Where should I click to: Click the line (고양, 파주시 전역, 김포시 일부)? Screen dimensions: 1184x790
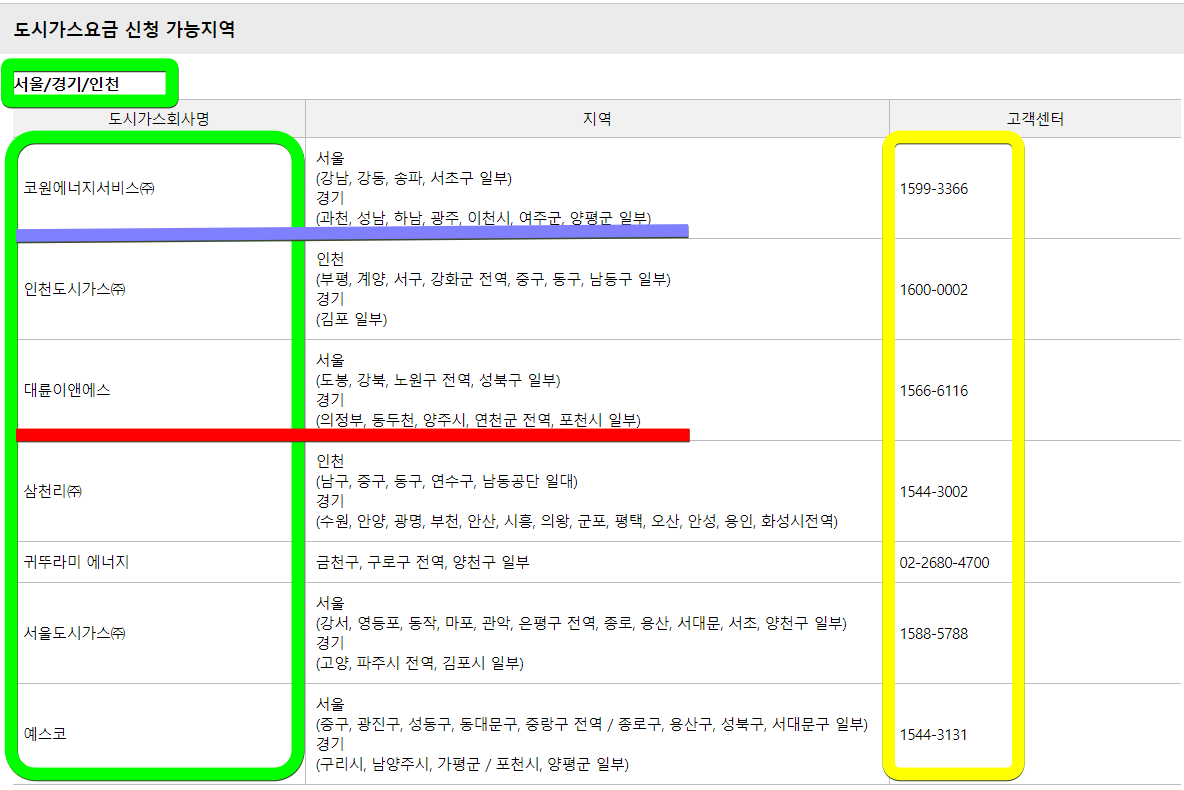click(x=420, y=663)
